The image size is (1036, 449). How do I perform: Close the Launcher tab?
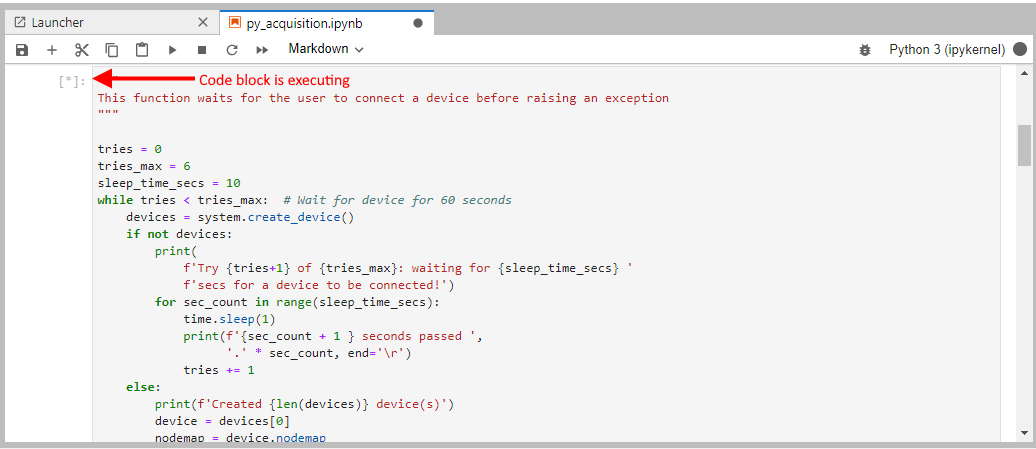203,22
